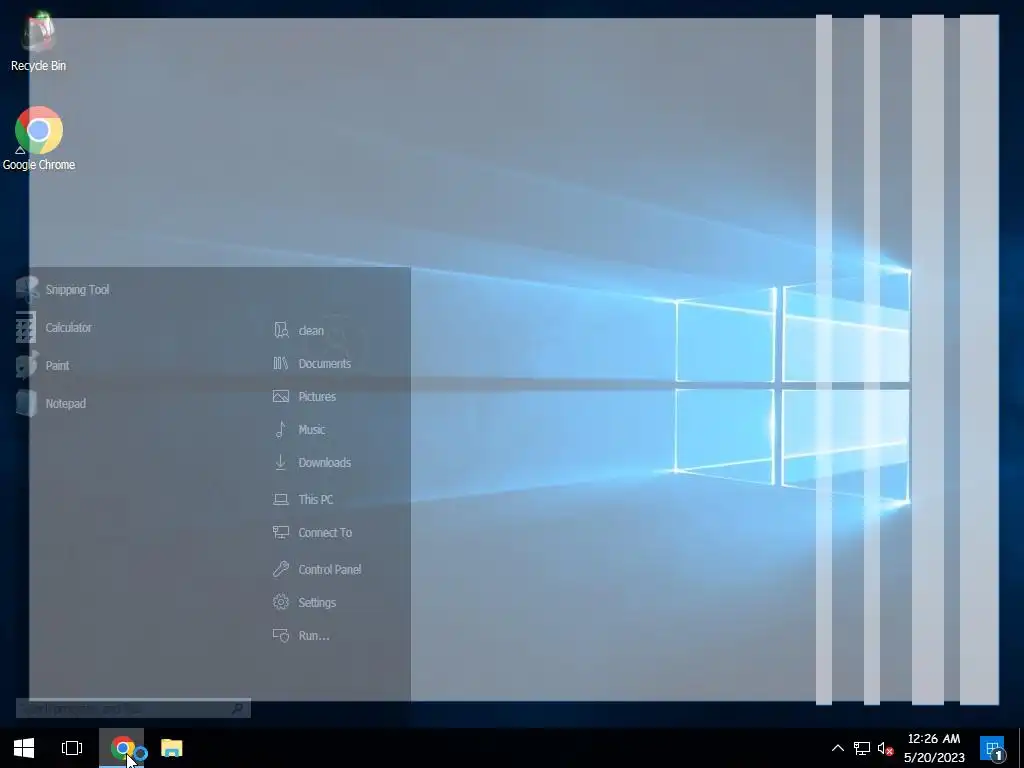Viewport: 1024px width, 768px height.
Task: Click the Windows Start button
Action: pyautogui.click(x=24, y=748)
